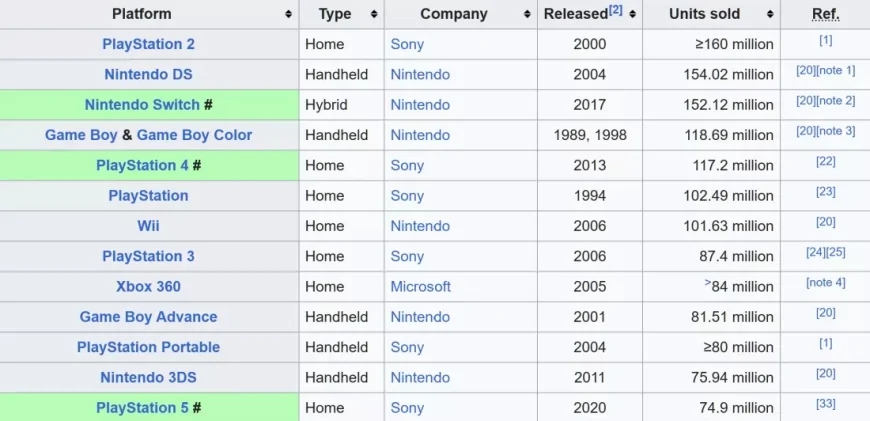Sort table by Platform column arrows
The width and height of the screenshot is (870, 421).
289,14
